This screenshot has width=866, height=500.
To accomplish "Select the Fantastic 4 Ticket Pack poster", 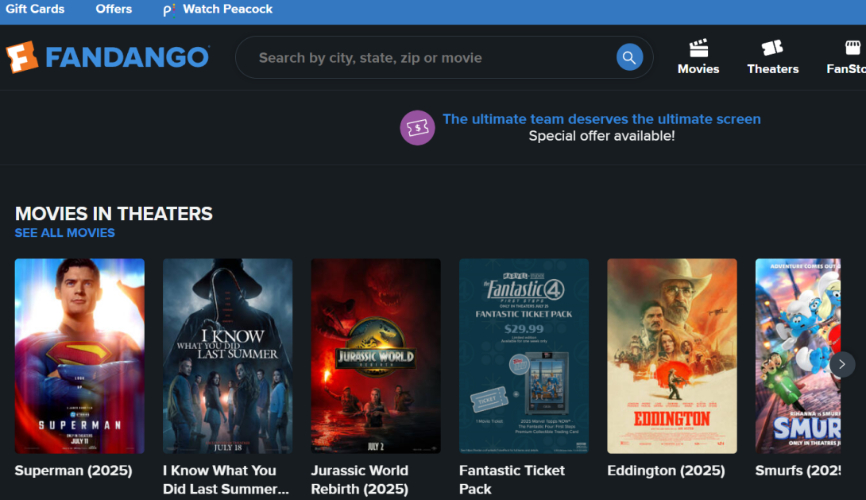I will point(524,356).
